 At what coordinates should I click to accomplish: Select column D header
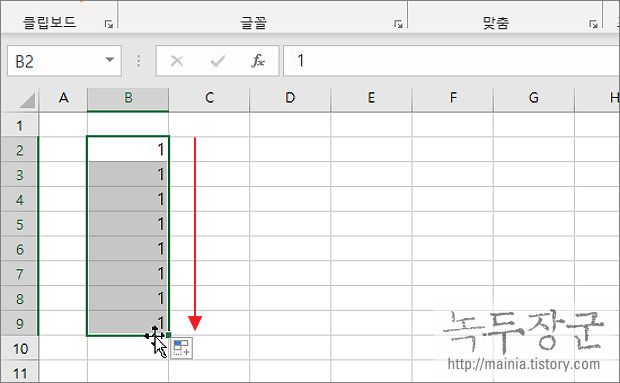point(290,98)
